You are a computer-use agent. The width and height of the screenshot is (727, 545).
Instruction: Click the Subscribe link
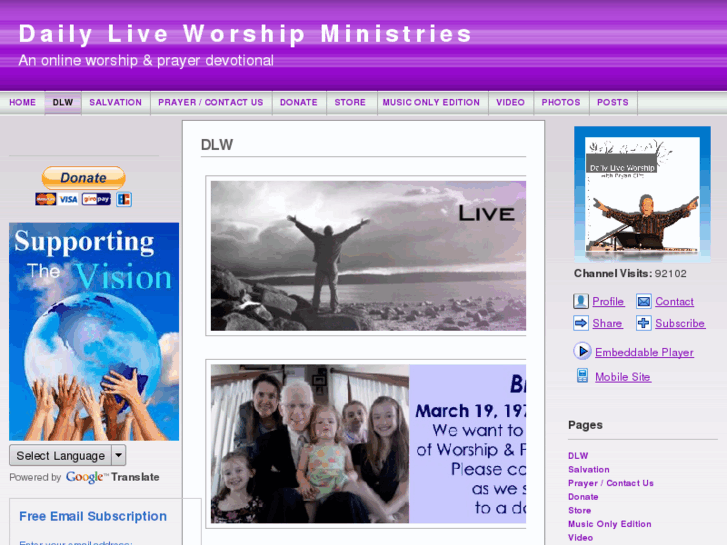click(680, 323)
